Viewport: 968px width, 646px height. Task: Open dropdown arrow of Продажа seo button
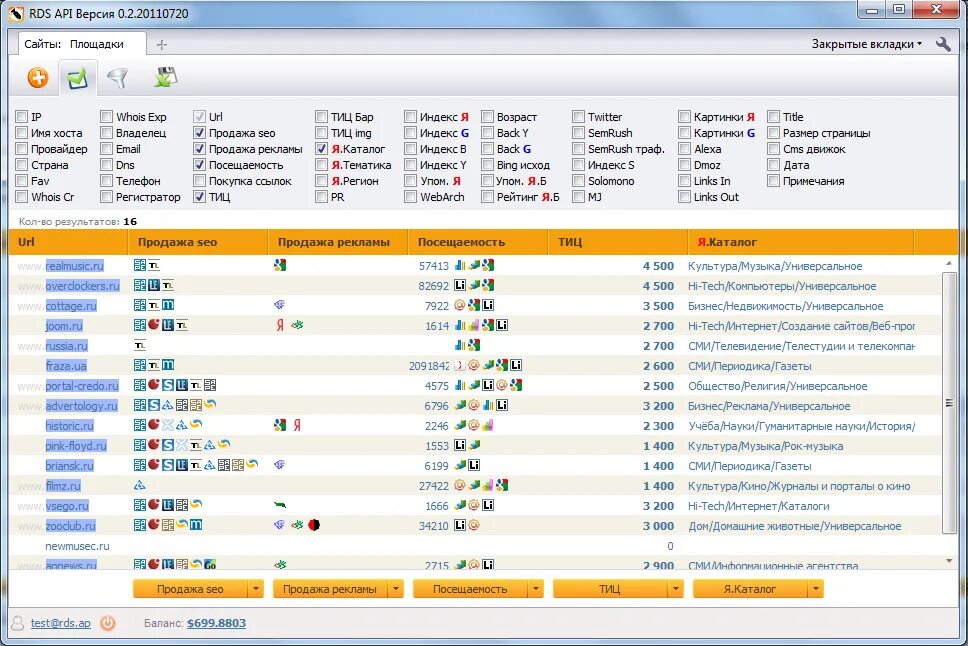256,589
